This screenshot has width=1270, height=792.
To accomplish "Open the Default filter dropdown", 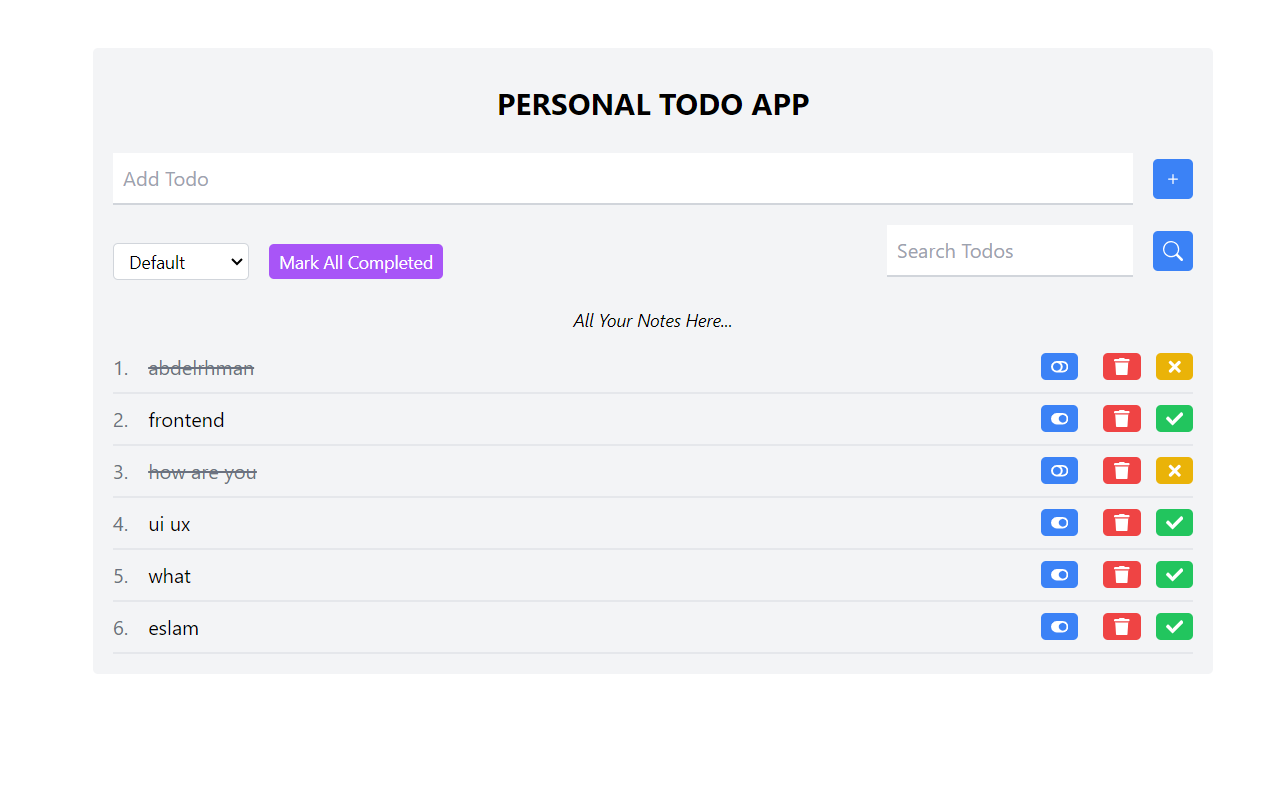I will point(181,262).
